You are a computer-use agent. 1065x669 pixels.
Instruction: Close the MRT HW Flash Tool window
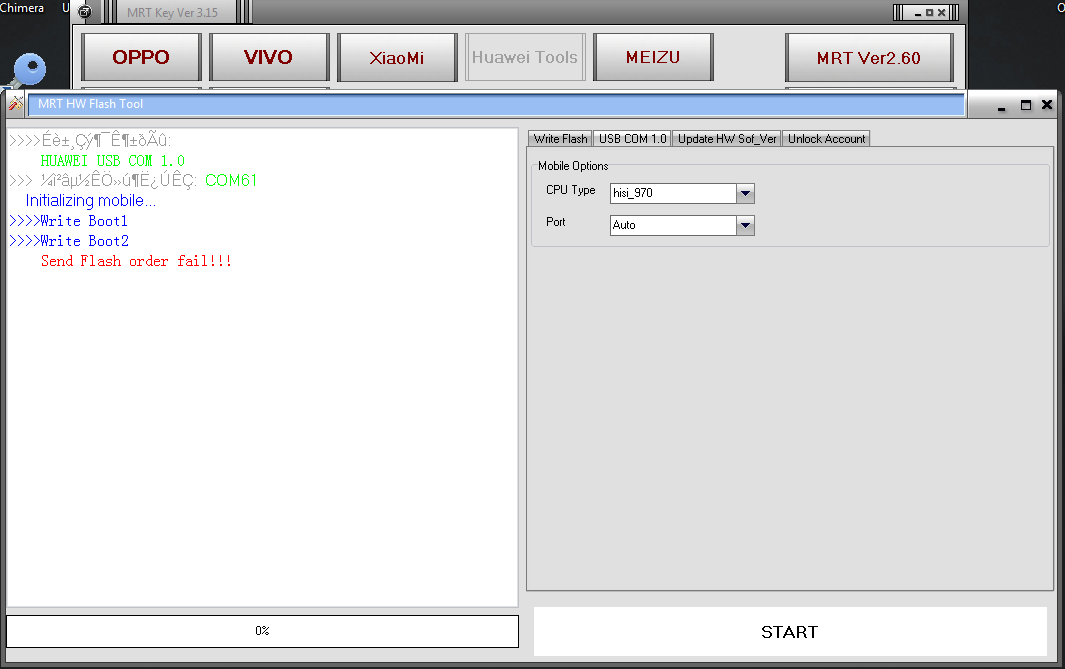1047,105
